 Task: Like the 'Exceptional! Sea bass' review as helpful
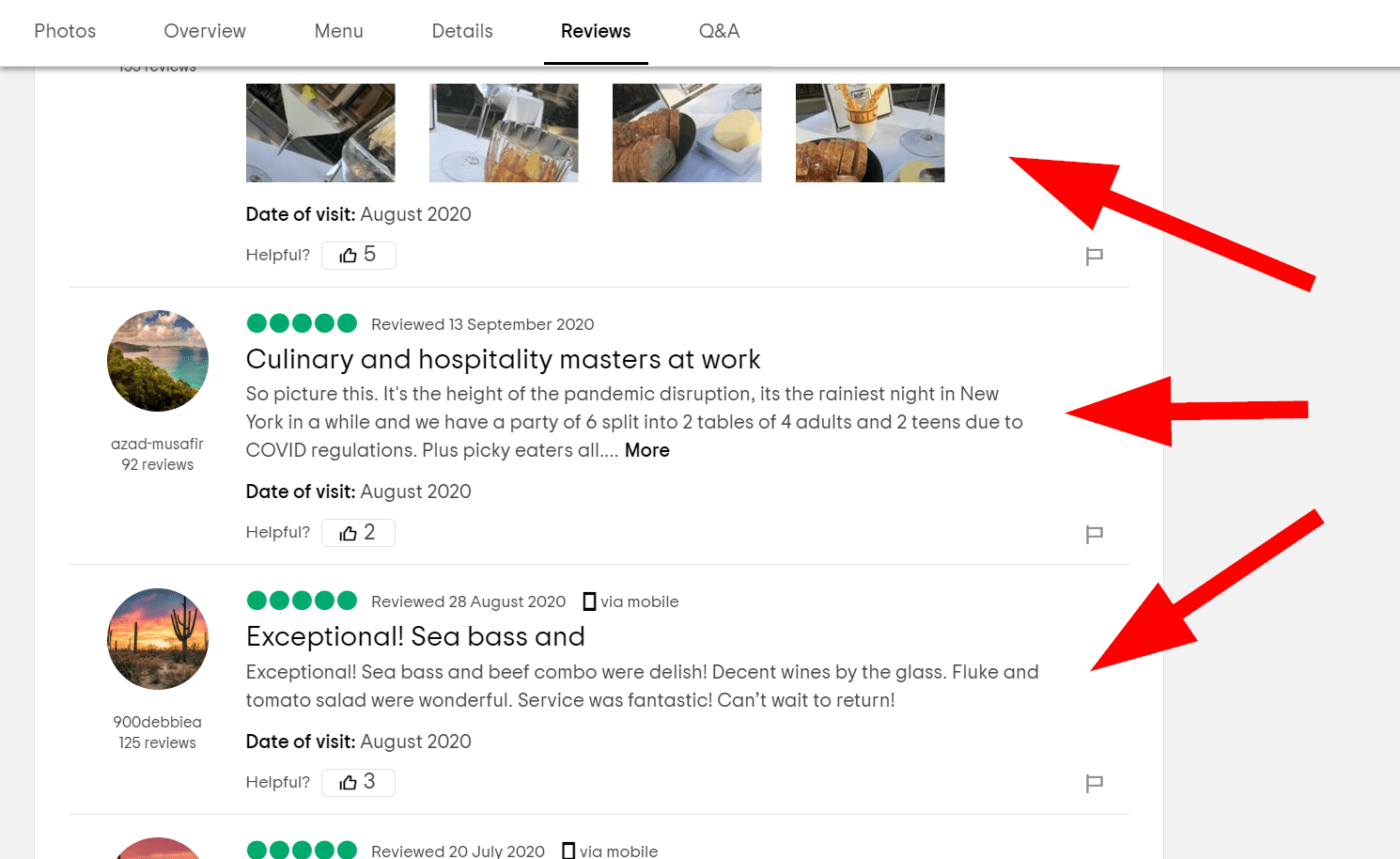[358, 782]
